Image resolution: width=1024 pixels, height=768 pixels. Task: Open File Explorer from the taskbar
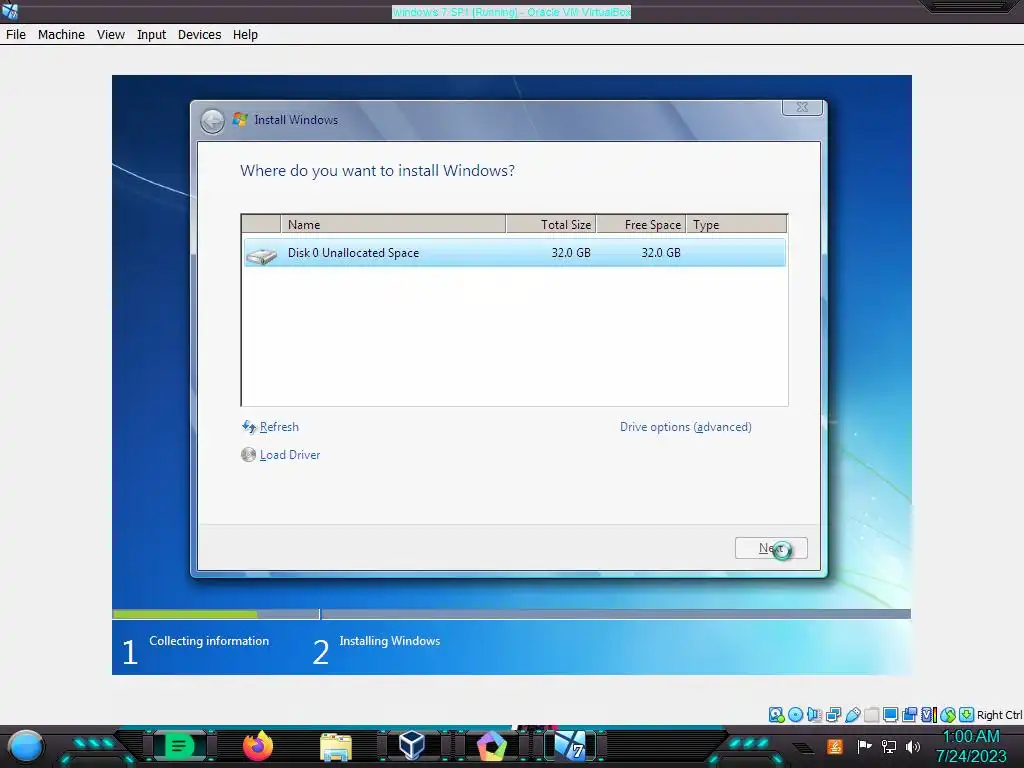coord(336,746)
